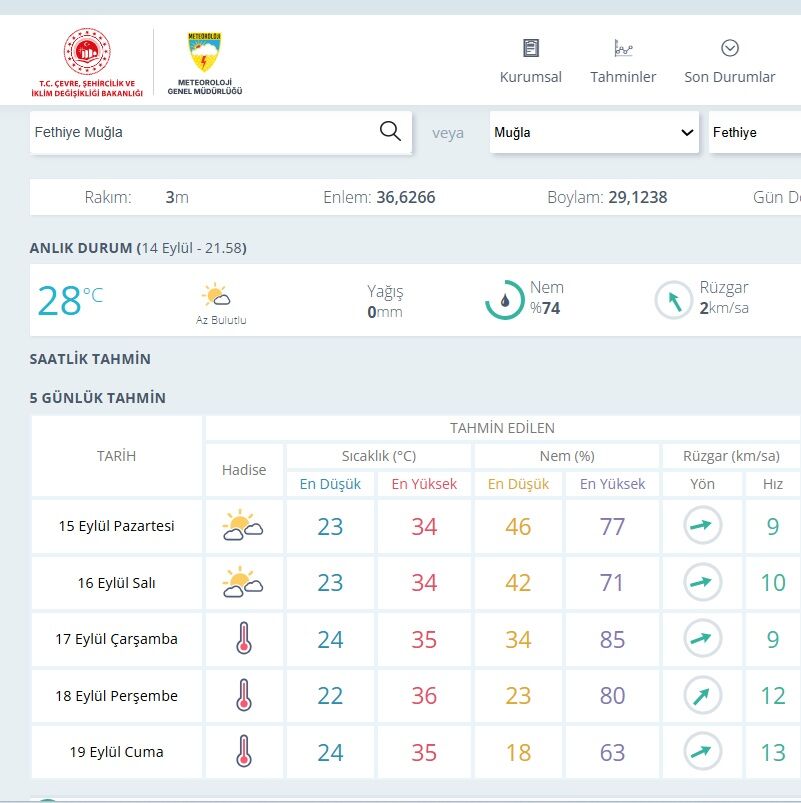Open the Fethiye district dropdown
Screen dimensions: 801x803
click(754, 132)
